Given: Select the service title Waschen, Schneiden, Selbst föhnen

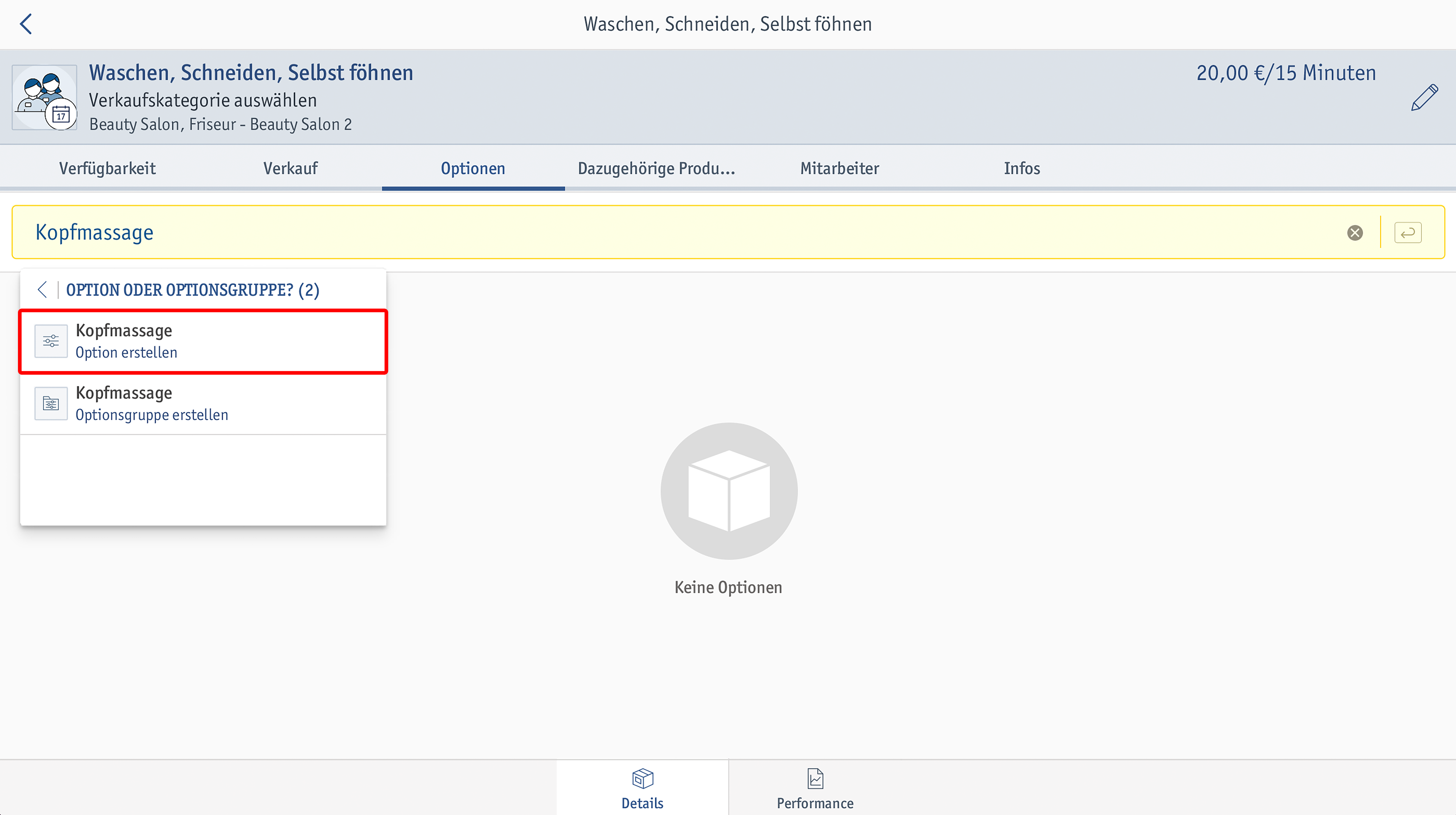Looking at the screenshot, I should (x=251, y=73).
